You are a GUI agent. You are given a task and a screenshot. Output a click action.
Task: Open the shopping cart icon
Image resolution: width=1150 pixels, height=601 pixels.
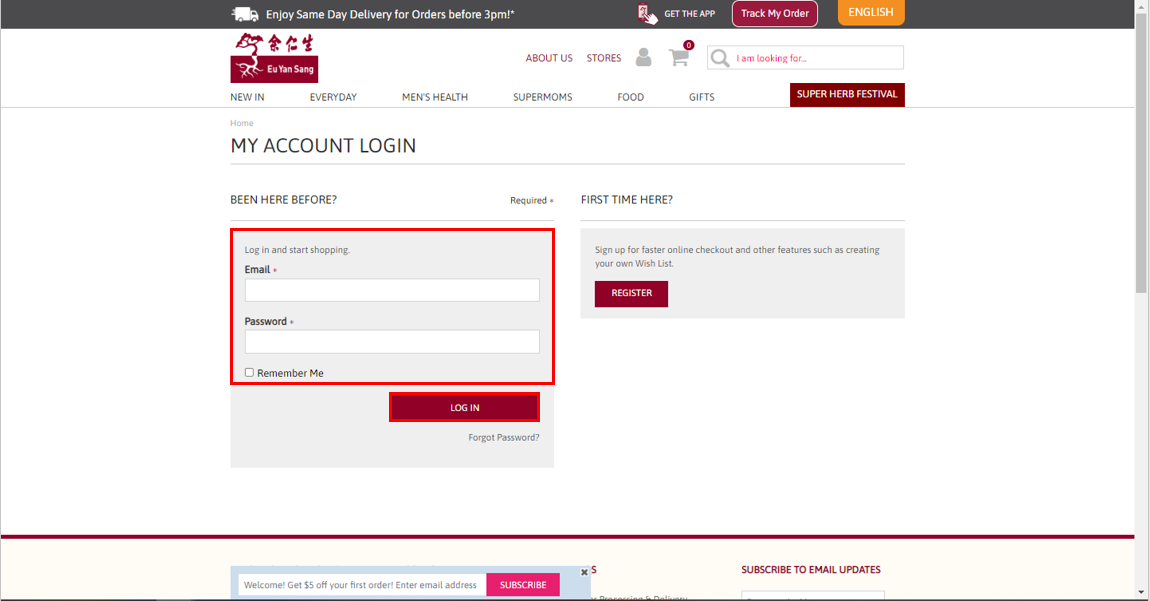click(679, 57)
